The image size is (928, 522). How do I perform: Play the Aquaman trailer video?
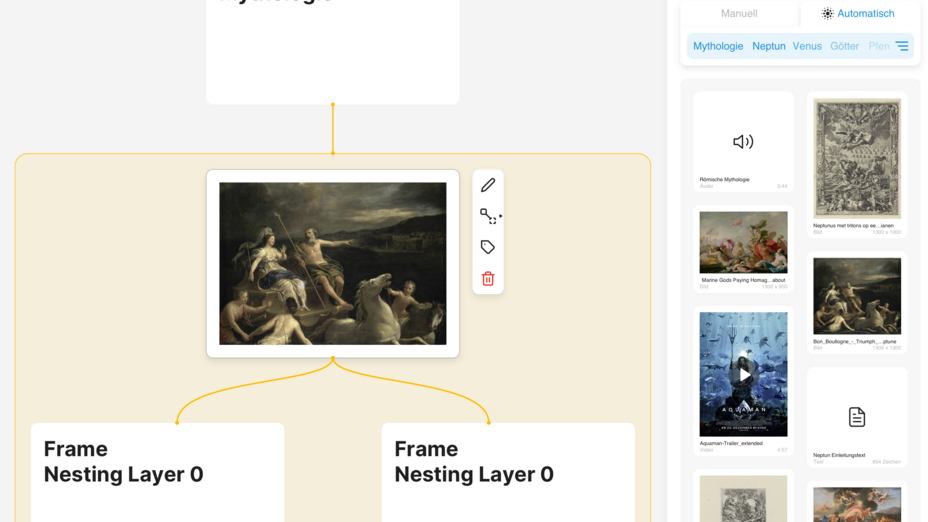coord(743,375)
